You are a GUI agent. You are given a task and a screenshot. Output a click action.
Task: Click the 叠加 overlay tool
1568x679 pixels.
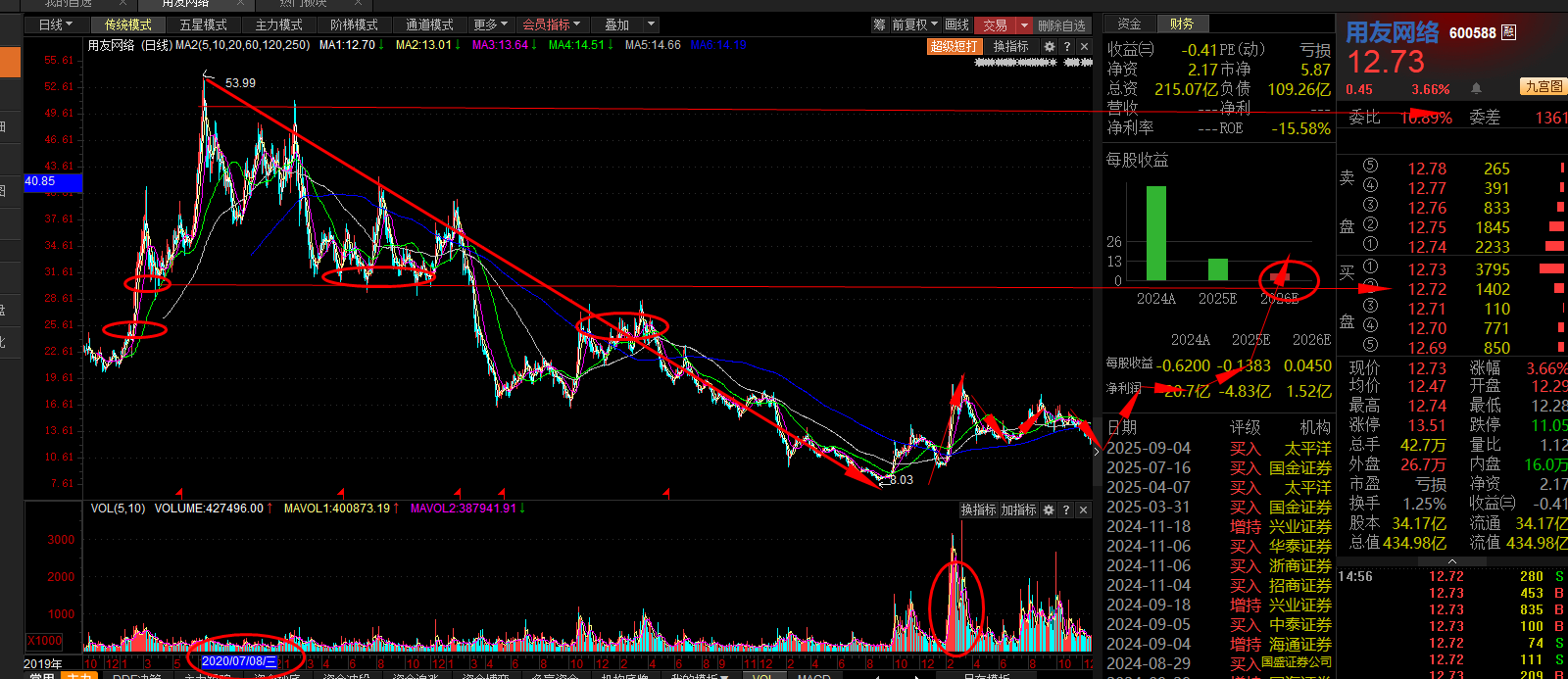(x=616, y=24)
